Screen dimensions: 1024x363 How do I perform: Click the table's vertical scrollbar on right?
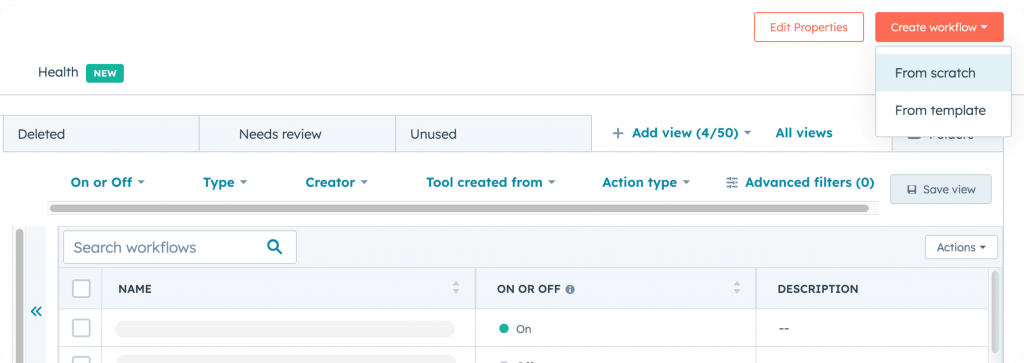pyautogui.click(x=995, y=311)
